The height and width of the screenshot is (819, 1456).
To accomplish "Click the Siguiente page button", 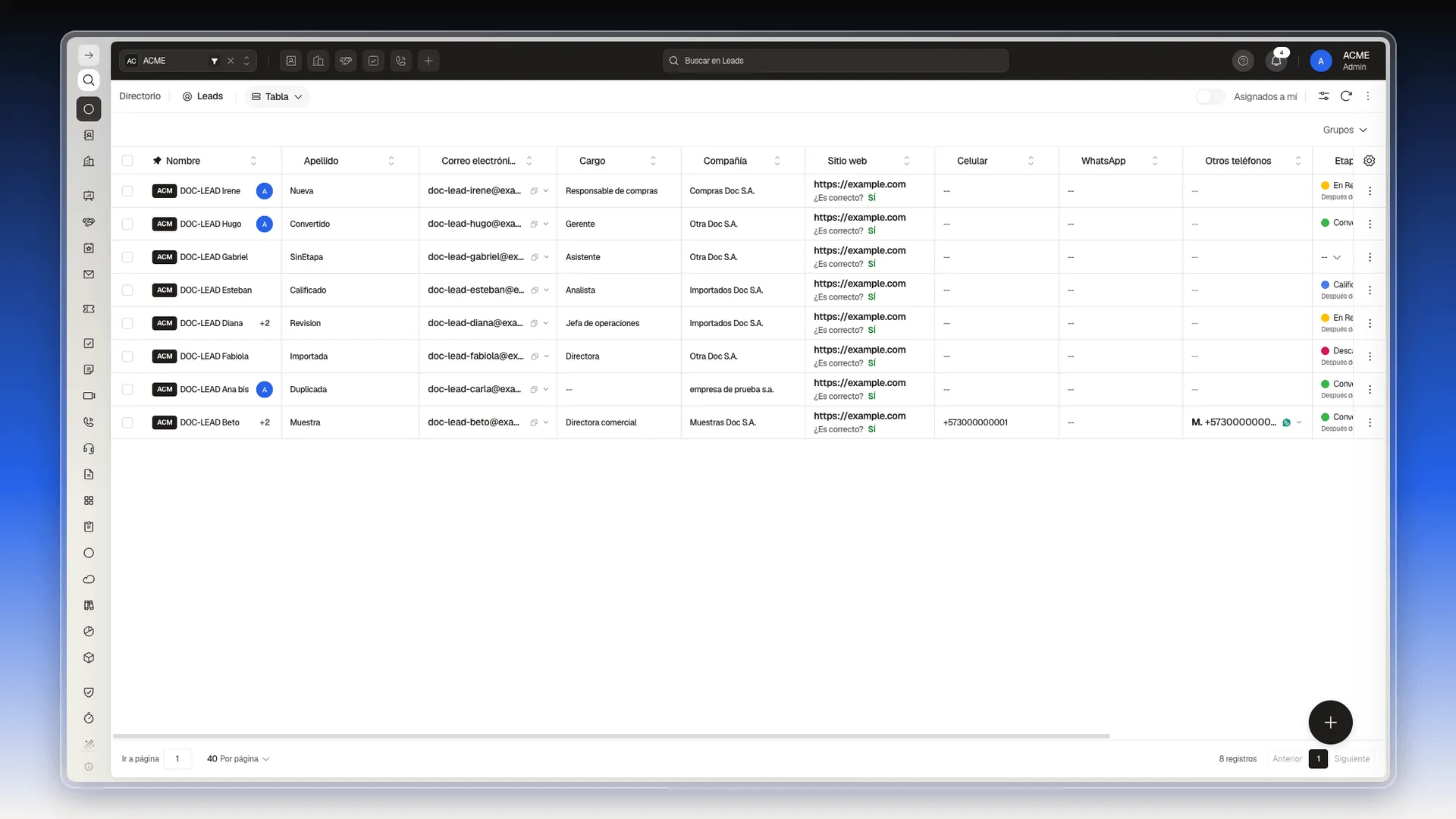I will [x=1352, y=759].
